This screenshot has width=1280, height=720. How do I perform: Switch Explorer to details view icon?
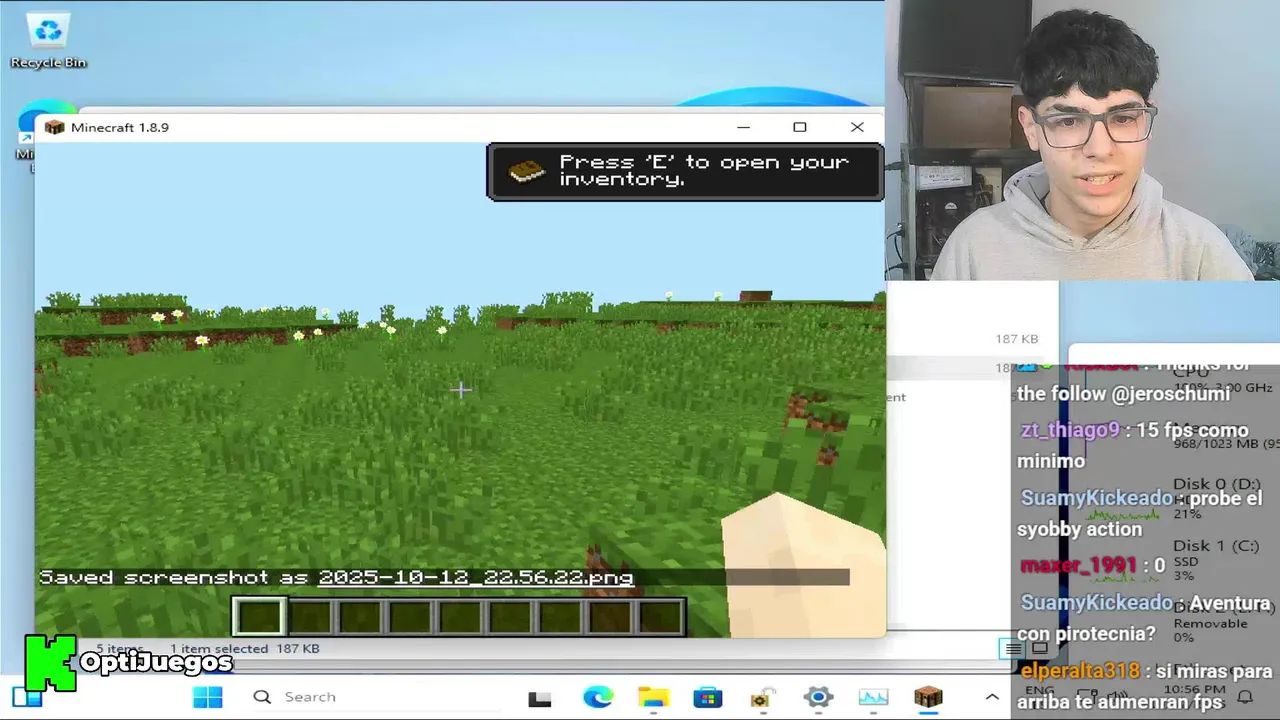(x=1013, y=648)
